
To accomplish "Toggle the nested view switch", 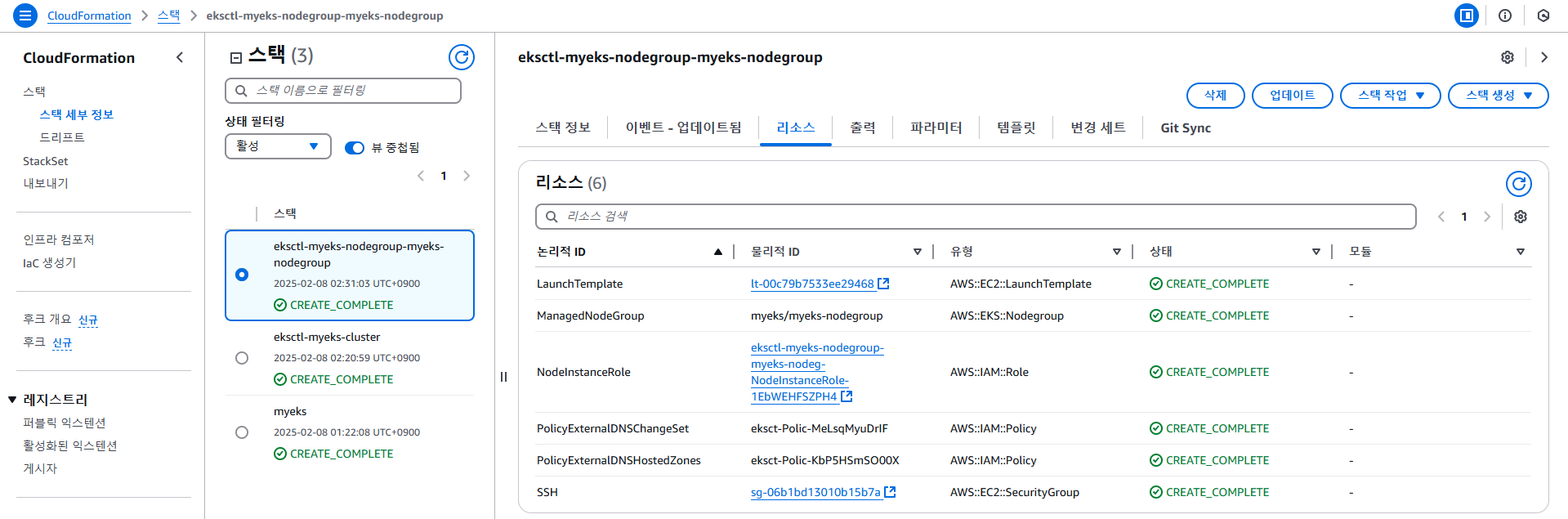I will 355,148.
